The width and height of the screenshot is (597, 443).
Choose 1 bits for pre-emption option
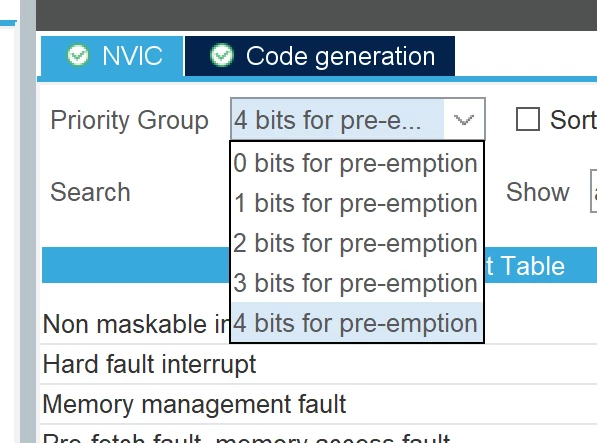[357, 203]
